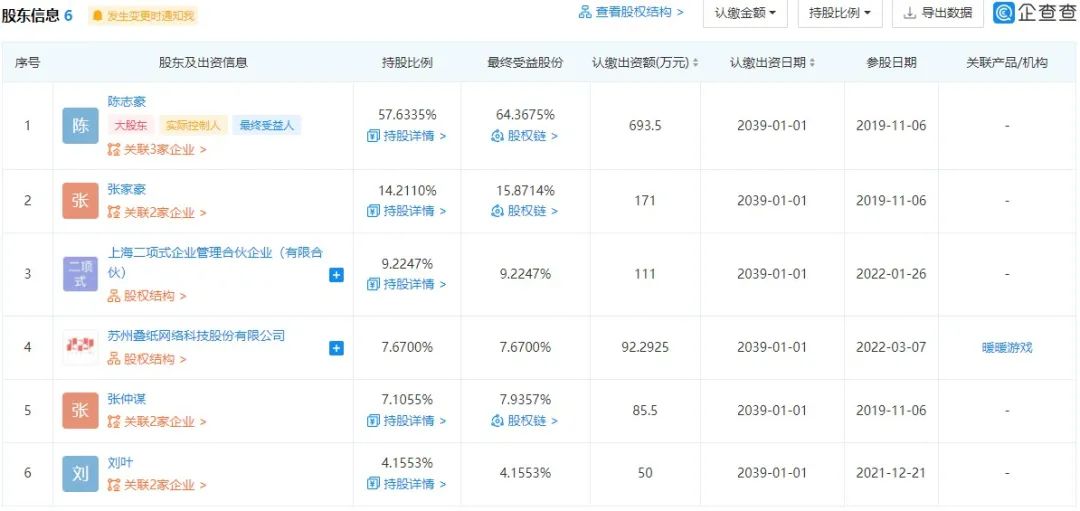Viewport: 1080px width, 511px height.
Task: Open shareholder 陈志豪 name link
Action: 127,102
